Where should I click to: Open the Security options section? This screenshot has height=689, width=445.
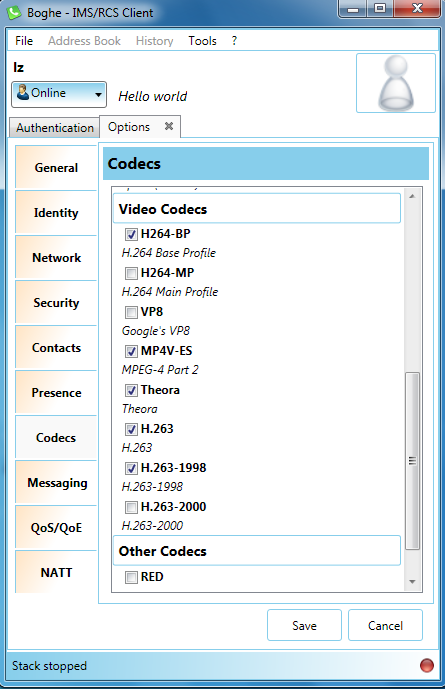(x=56, y=303)
